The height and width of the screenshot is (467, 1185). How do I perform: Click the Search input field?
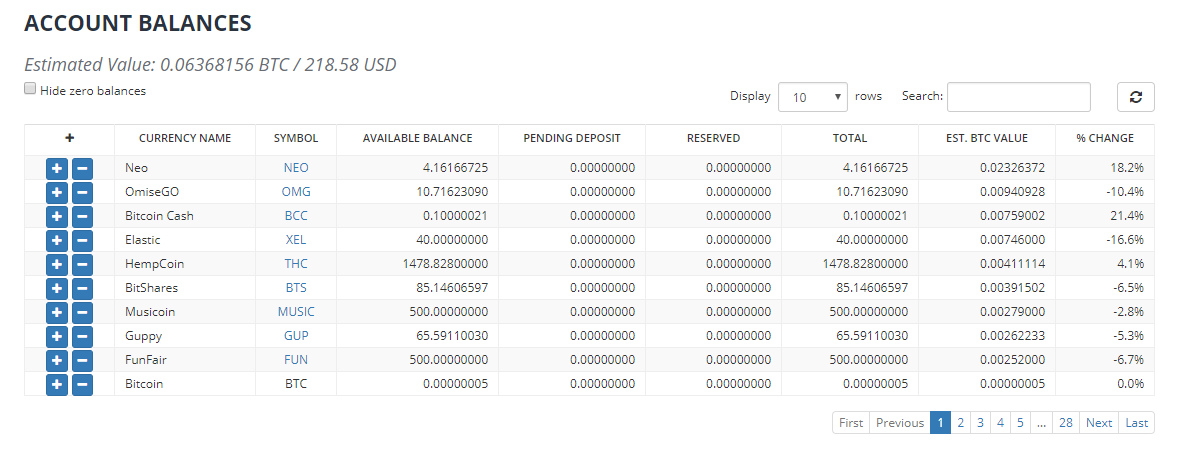click(1019, 97)
